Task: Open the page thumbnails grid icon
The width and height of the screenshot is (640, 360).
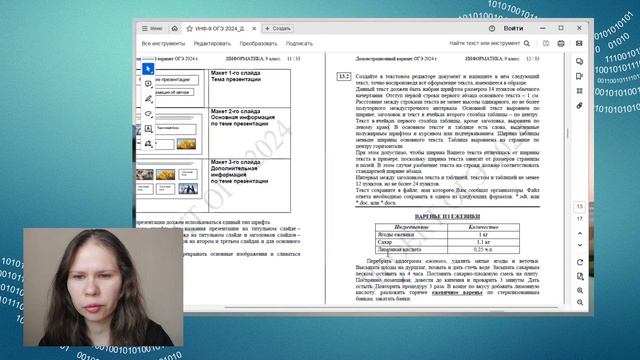Action: coord(579,91)
